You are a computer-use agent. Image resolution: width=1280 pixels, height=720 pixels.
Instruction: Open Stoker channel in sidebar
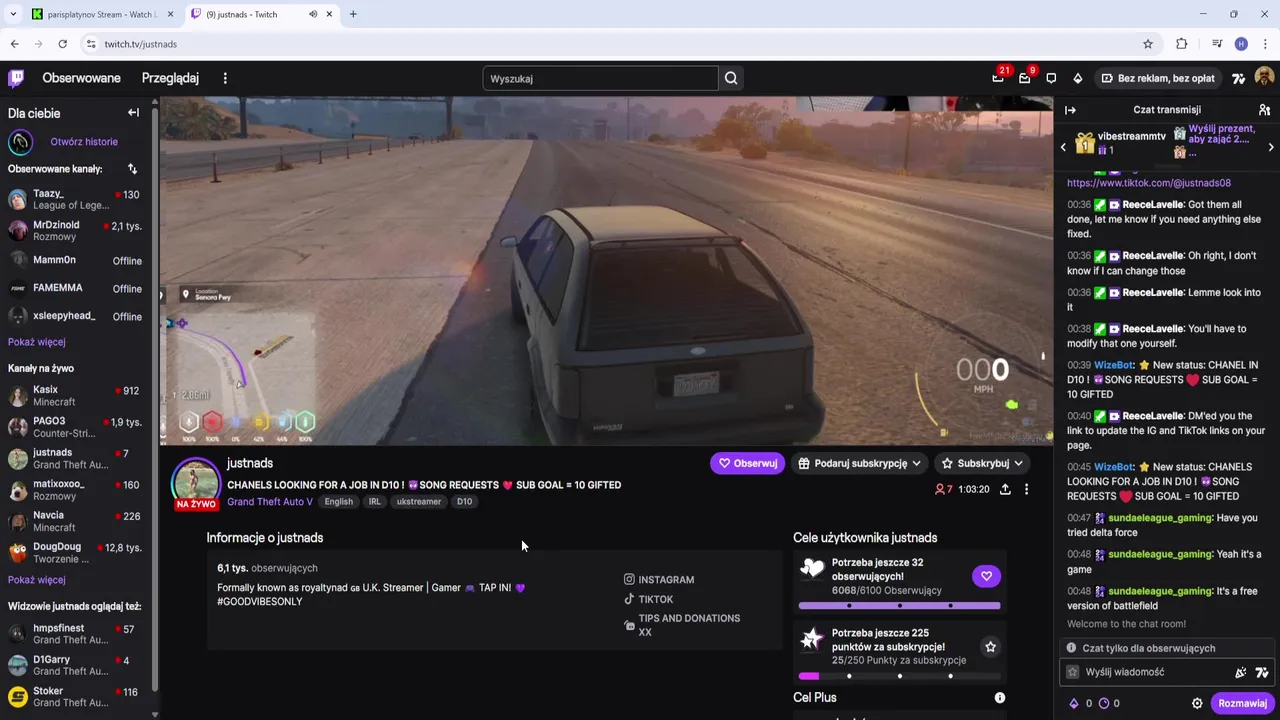coord(76,696)
